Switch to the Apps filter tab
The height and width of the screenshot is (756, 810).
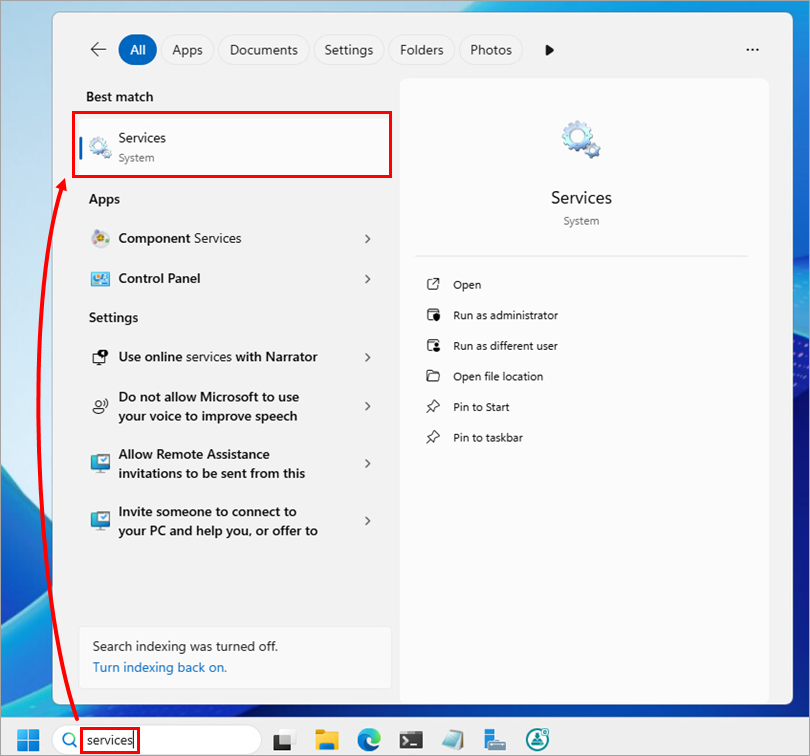(x=187, y=50)
